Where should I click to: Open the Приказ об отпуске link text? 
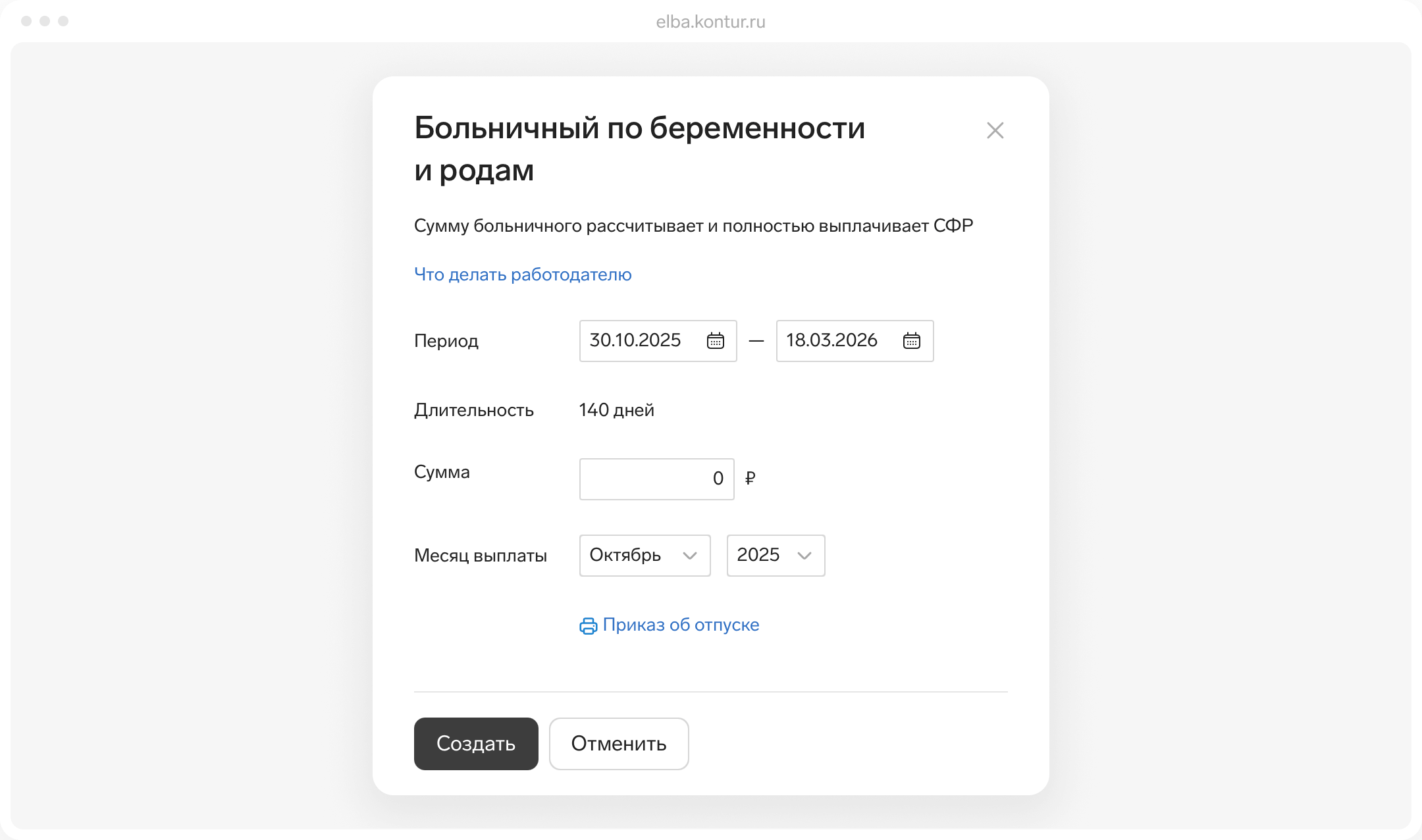point(681,625)
